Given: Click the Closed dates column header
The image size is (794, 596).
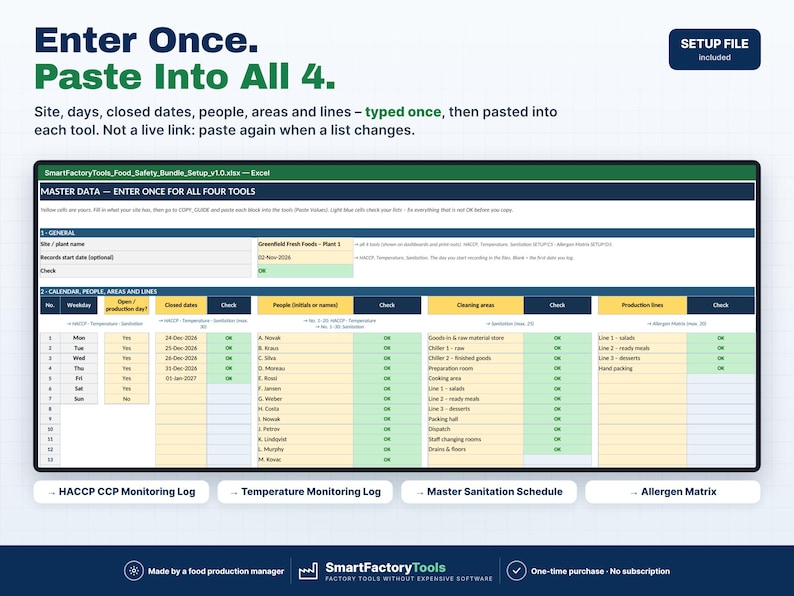Looking at the screenshot, I should coord(181,305).
